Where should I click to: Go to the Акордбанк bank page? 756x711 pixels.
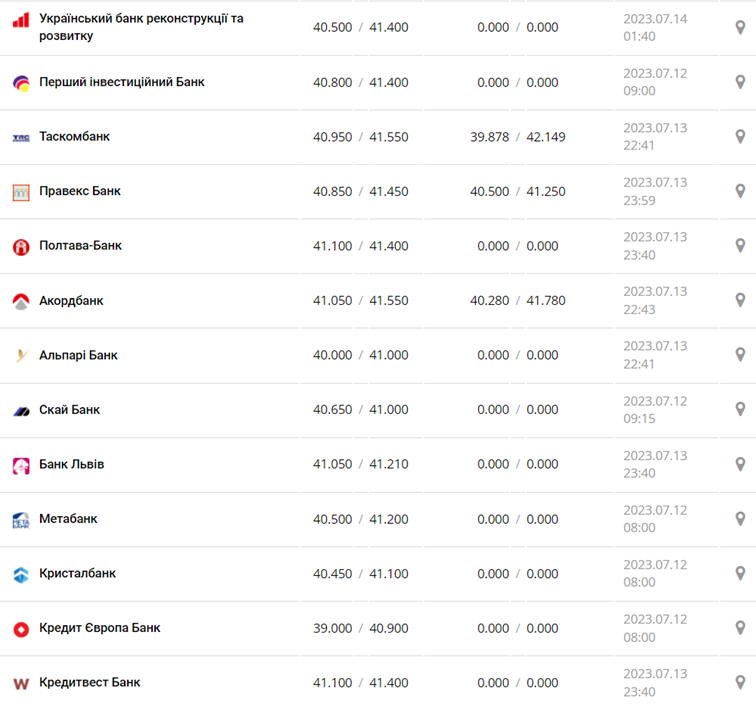[x=71, y=301]
